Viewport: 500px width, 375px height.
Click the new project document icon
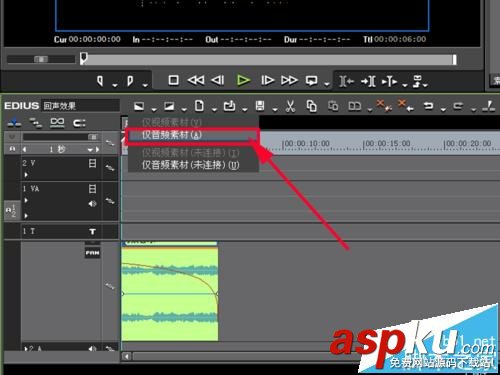tap(199, 106)
